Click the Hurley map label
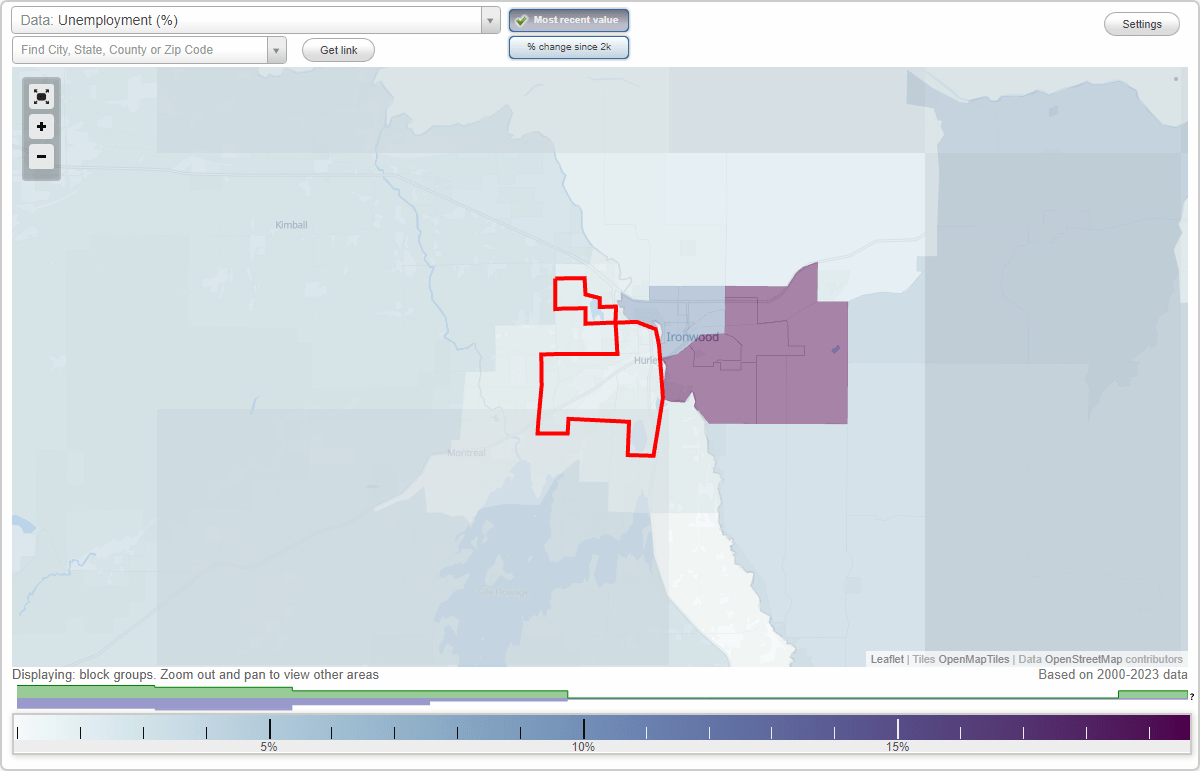Viewport: 1200px width, 771px height. point(646,360)
